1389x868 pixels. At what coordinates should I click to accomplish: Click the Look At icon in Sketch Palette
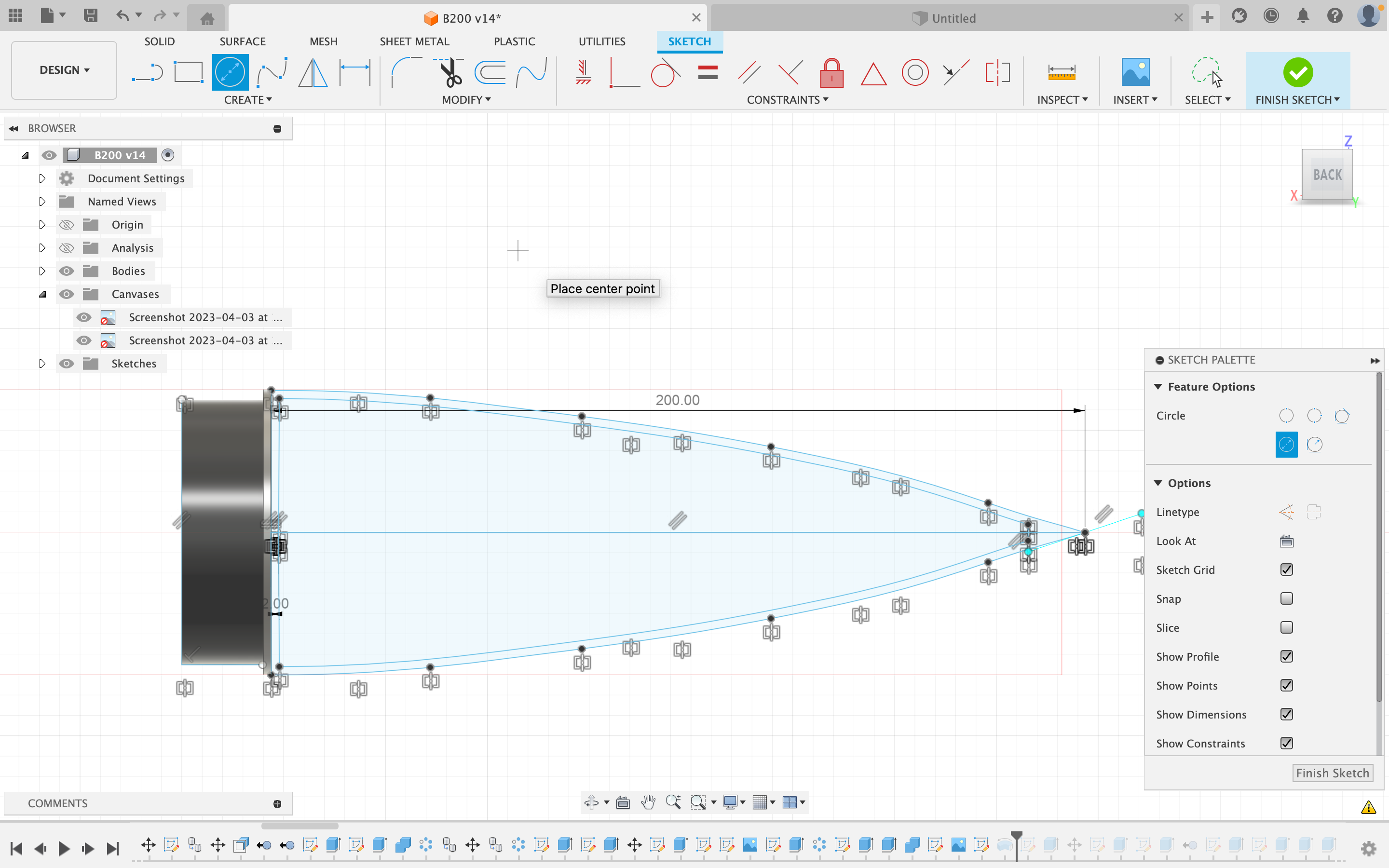1286,541
